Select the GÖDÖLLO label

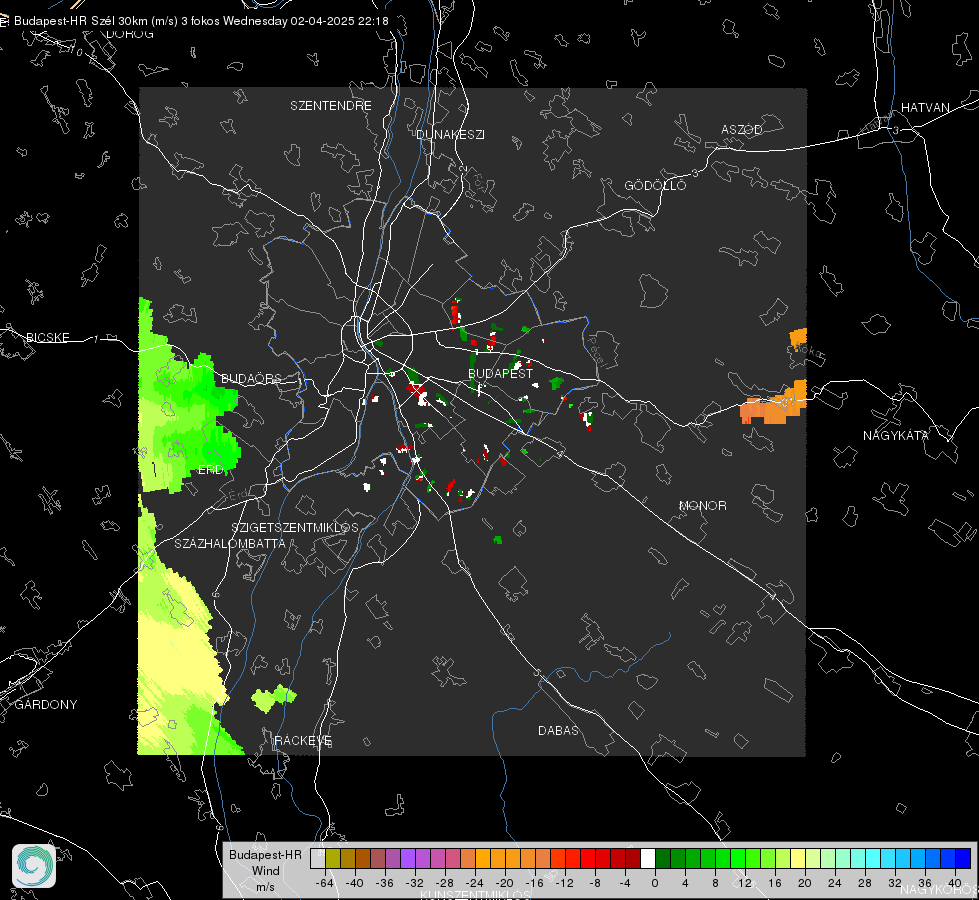coord(655,185)
